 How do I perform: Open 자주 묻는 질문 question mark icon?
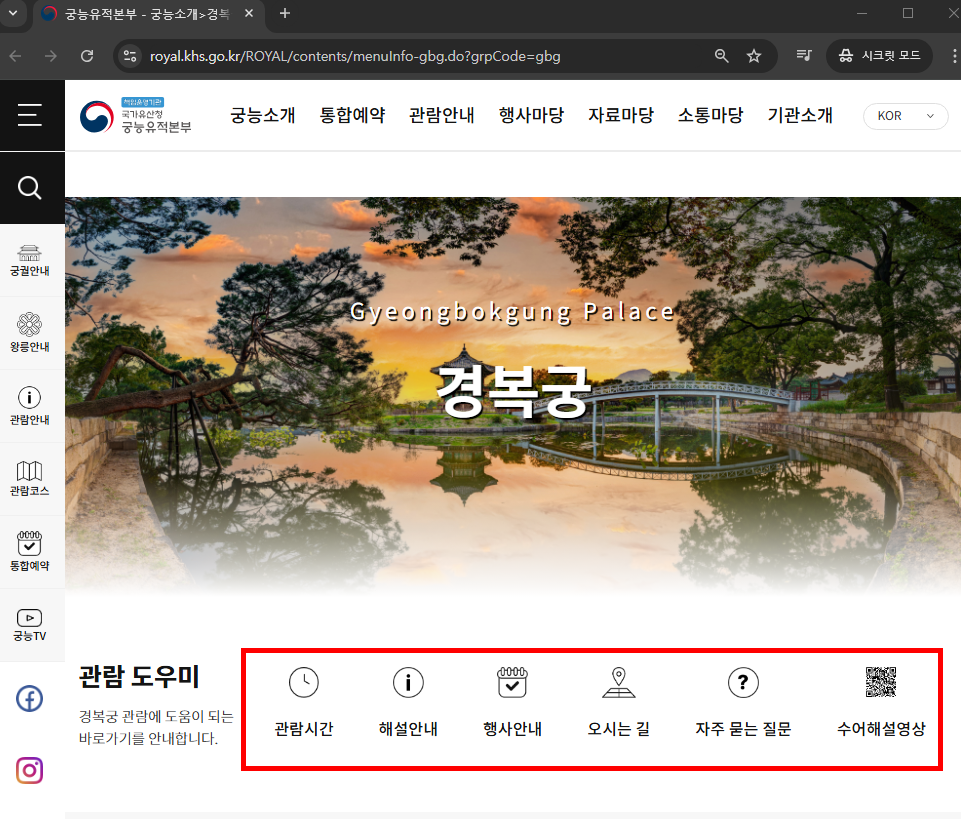pos(743,683)
